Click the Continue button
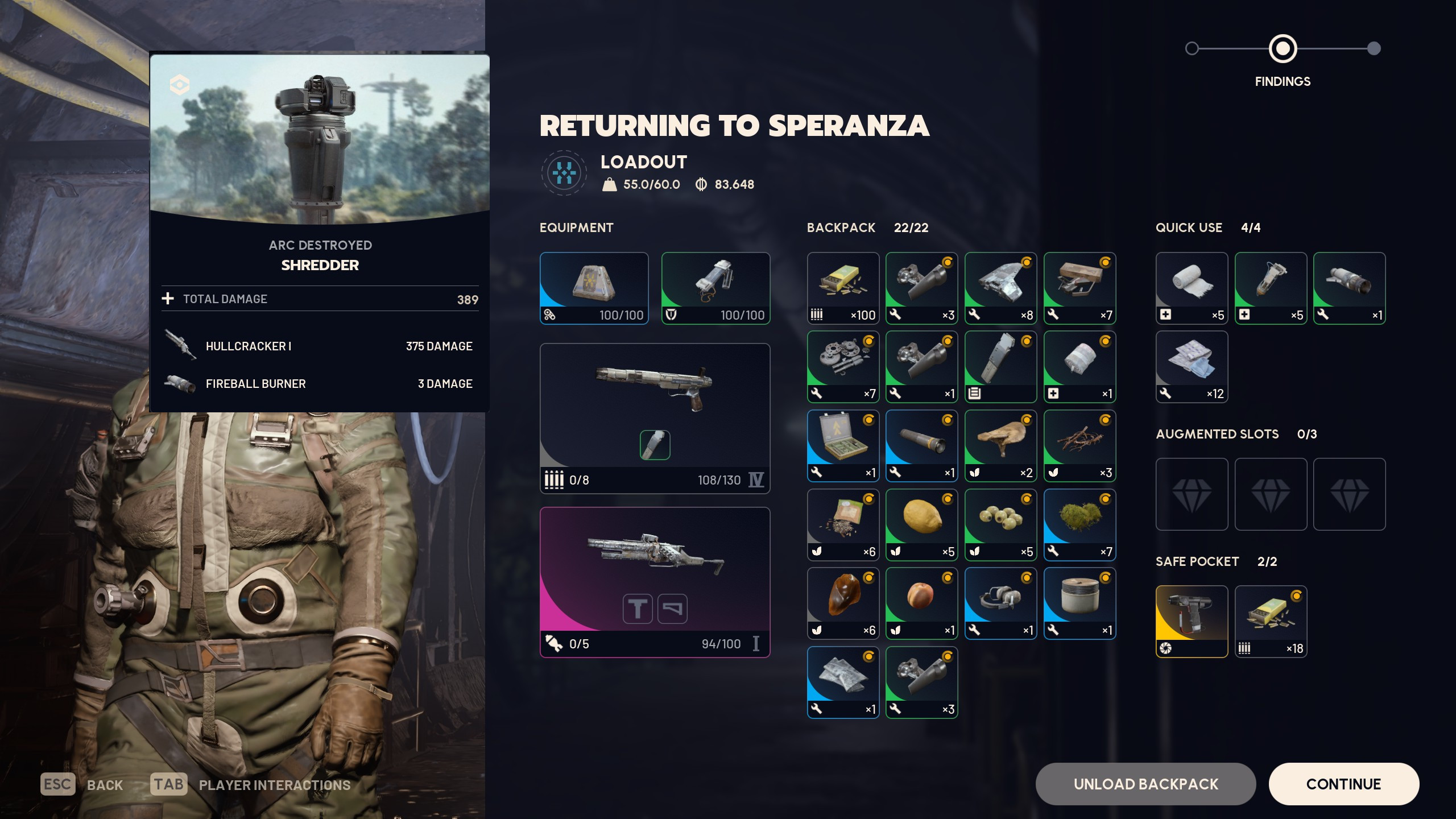This screenshot has height=819, width=1456. [1343, 784]
